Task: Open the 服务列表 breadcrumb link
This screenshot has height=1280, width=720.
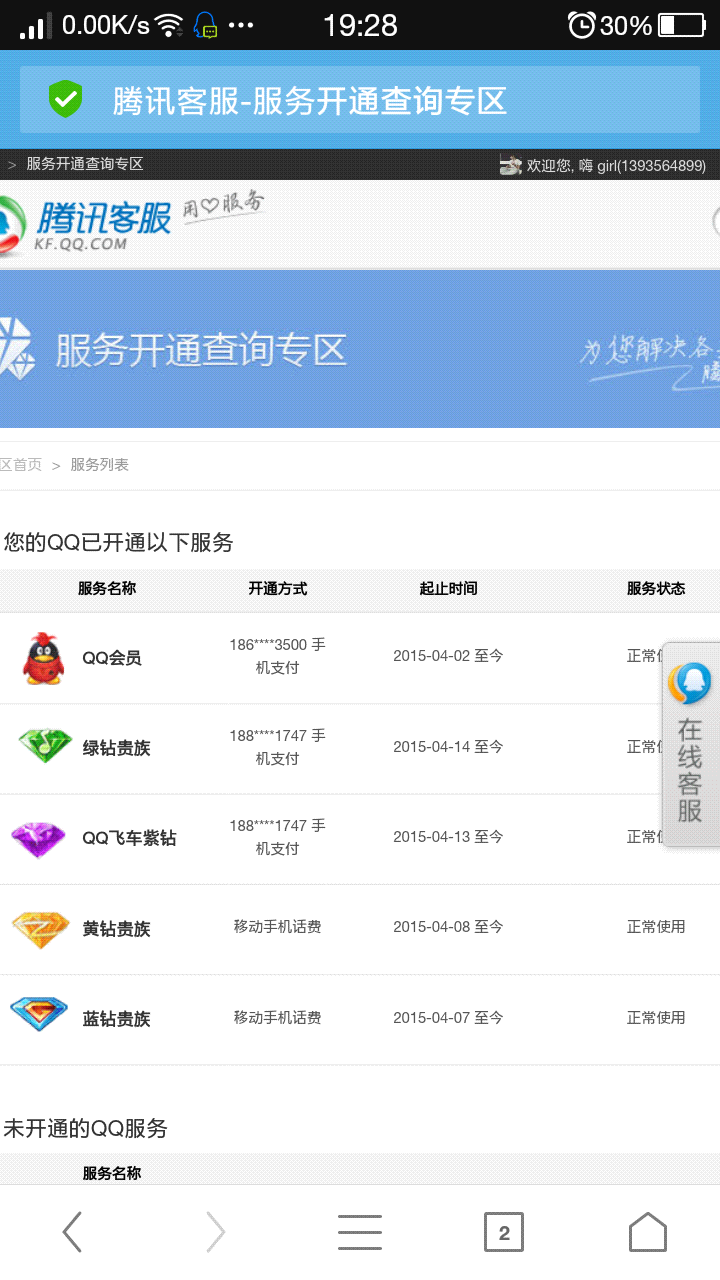Action: coord(99,465)
